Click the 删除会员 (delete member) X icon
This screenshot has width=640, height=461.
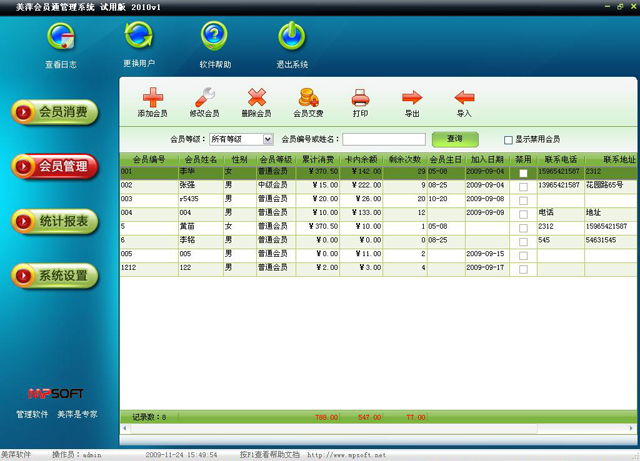(x=256, y=98)
